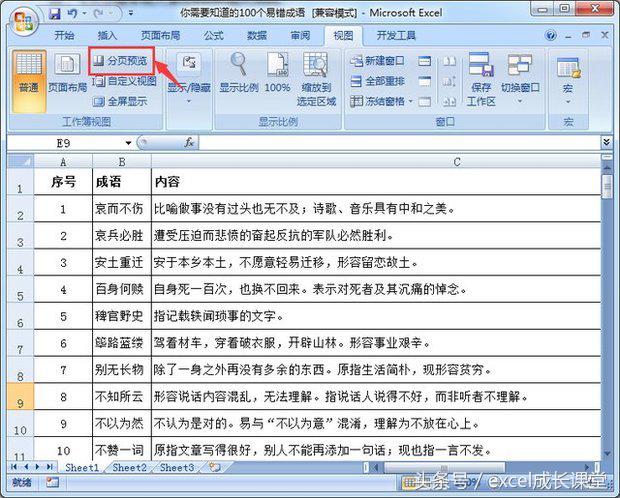Switch to Sheet1 tab
This screenshot has height=498, width=620.
tap(81, 468)
